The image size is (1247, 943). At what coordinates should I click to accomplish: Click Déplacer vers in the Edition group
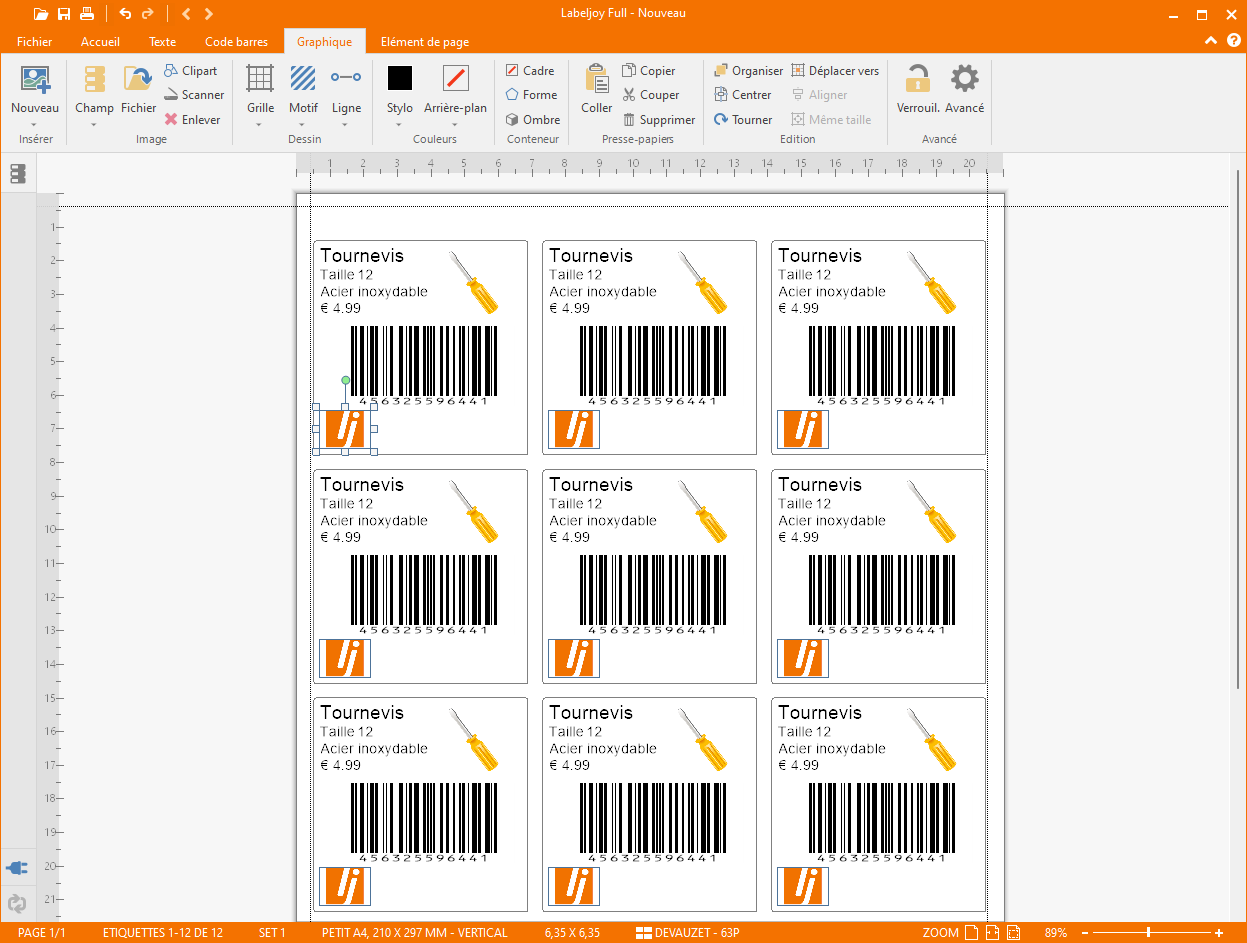835,71
